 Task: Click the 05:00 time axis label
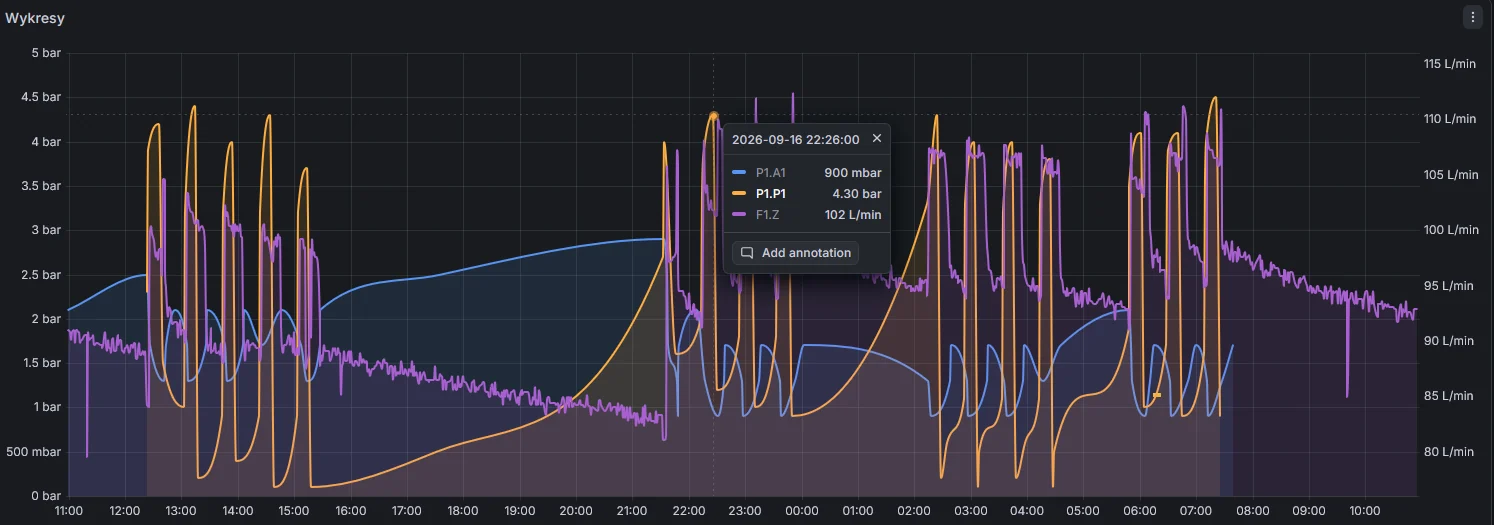pyautogui.click(x=1084, y=510)
